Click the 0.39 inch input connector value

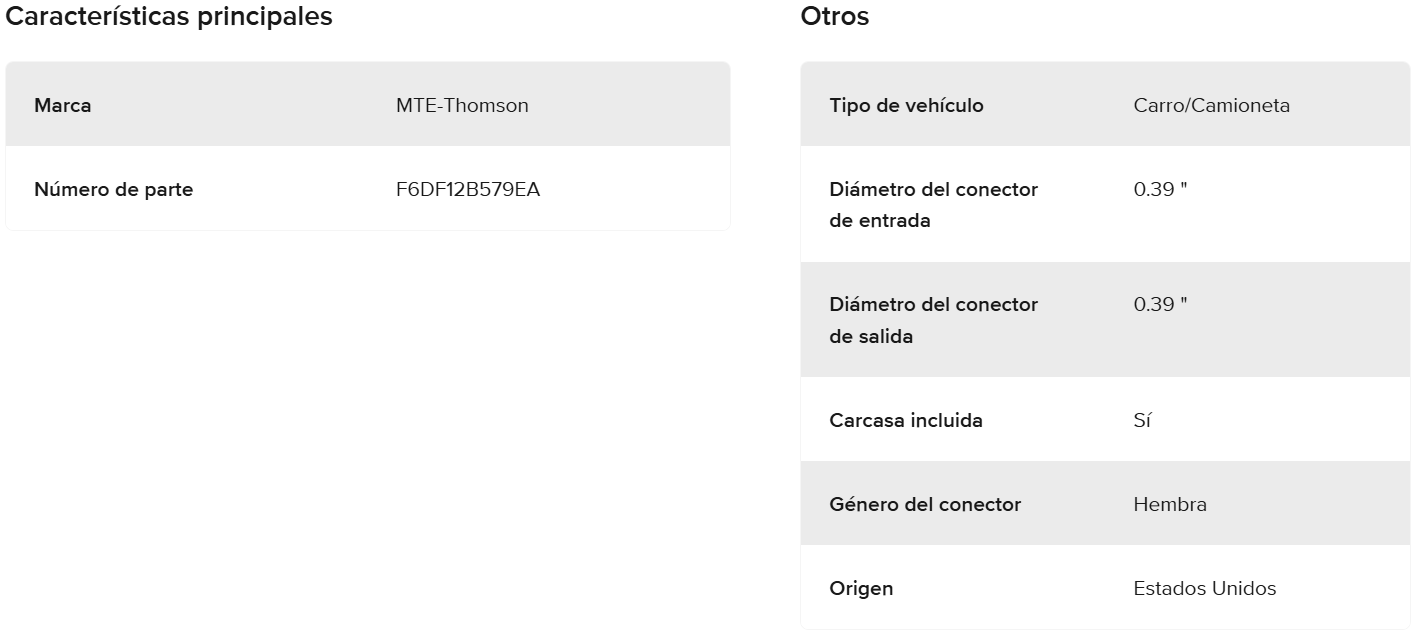coord(1160,189)
